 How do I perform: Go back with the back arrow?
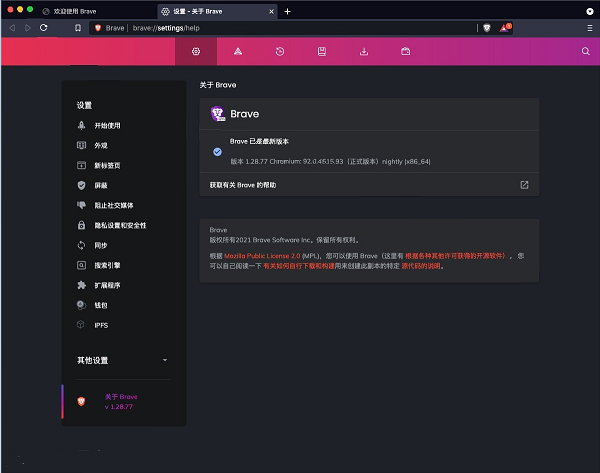(12, 28)
